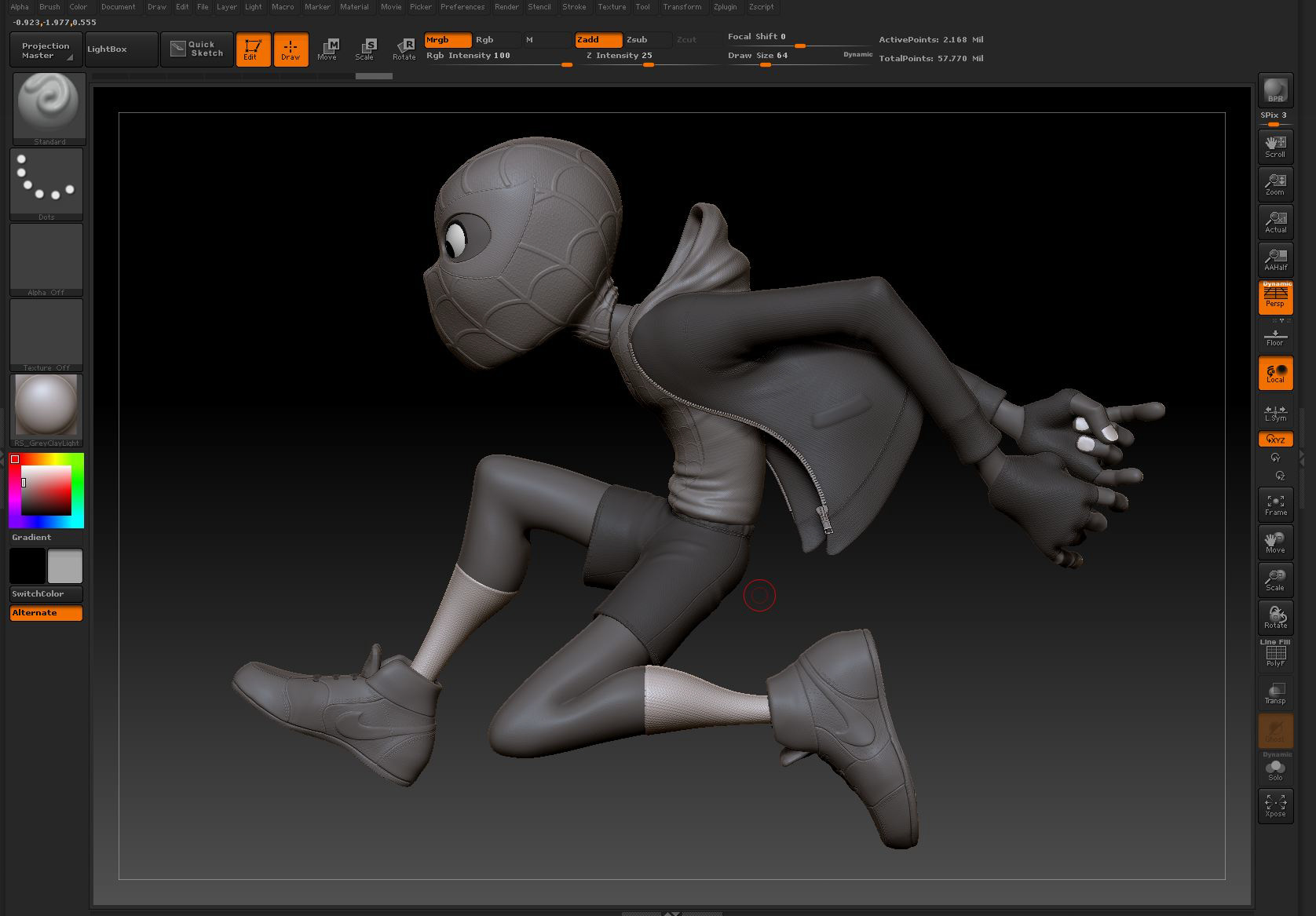Click right panel Scale view icon
The width and height of the screenshot is (1316, 916).
[x=1275, y=580]
